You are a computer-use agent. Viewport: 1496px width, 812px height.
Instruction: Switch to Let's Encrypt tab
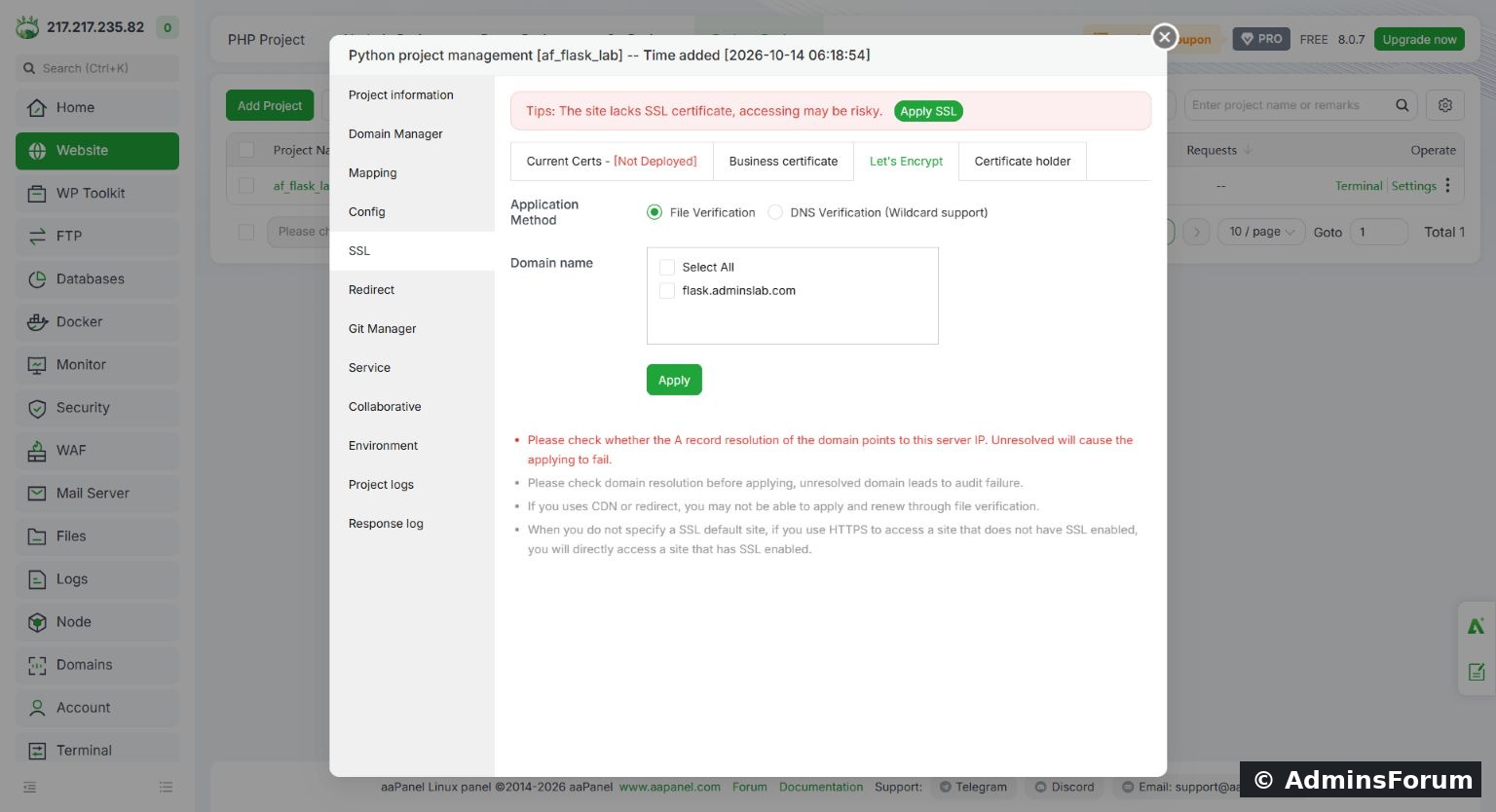tap(906, 162)
